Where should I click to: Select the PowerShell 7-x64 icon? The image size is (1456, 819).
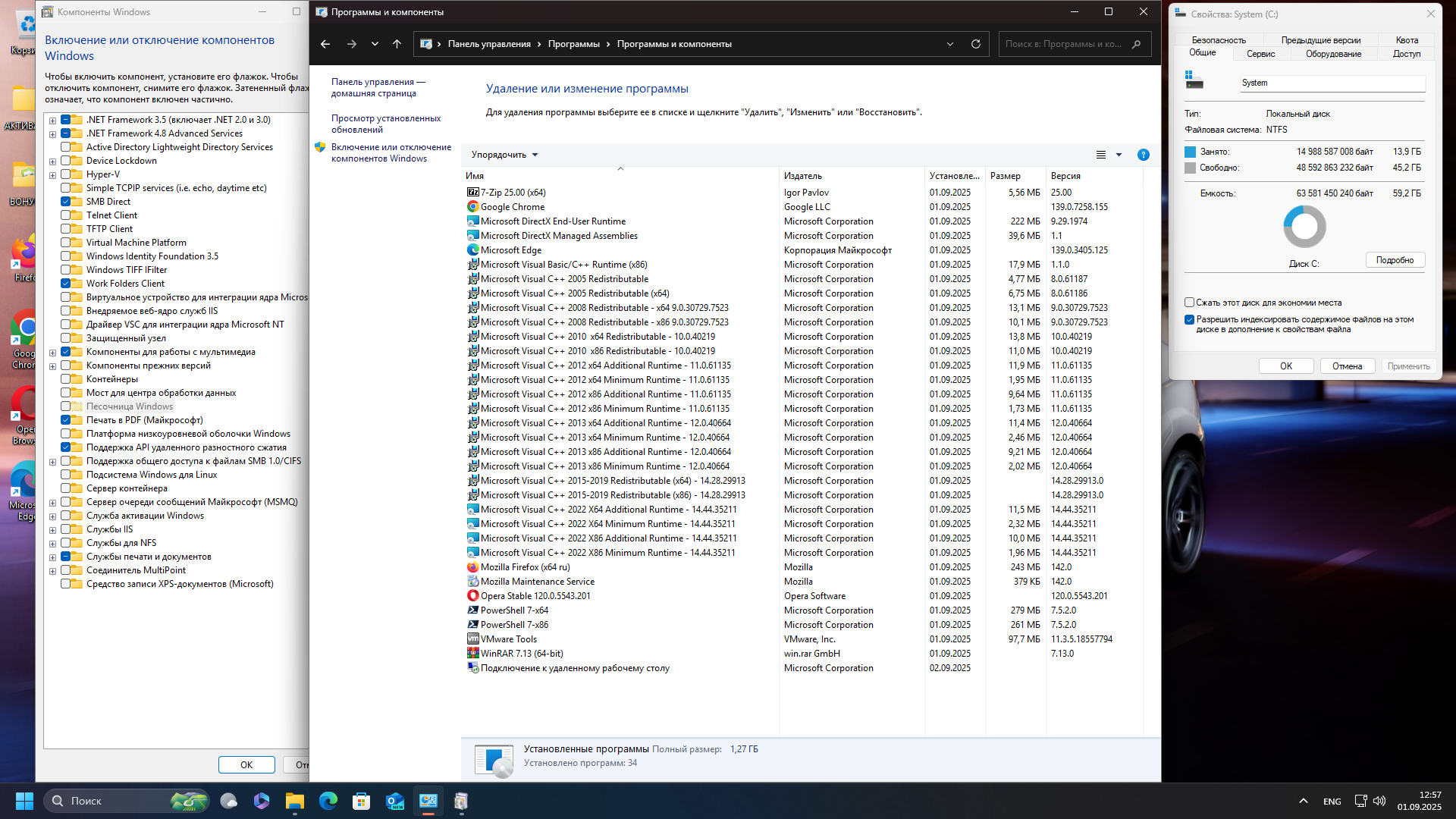click(472, 610)
